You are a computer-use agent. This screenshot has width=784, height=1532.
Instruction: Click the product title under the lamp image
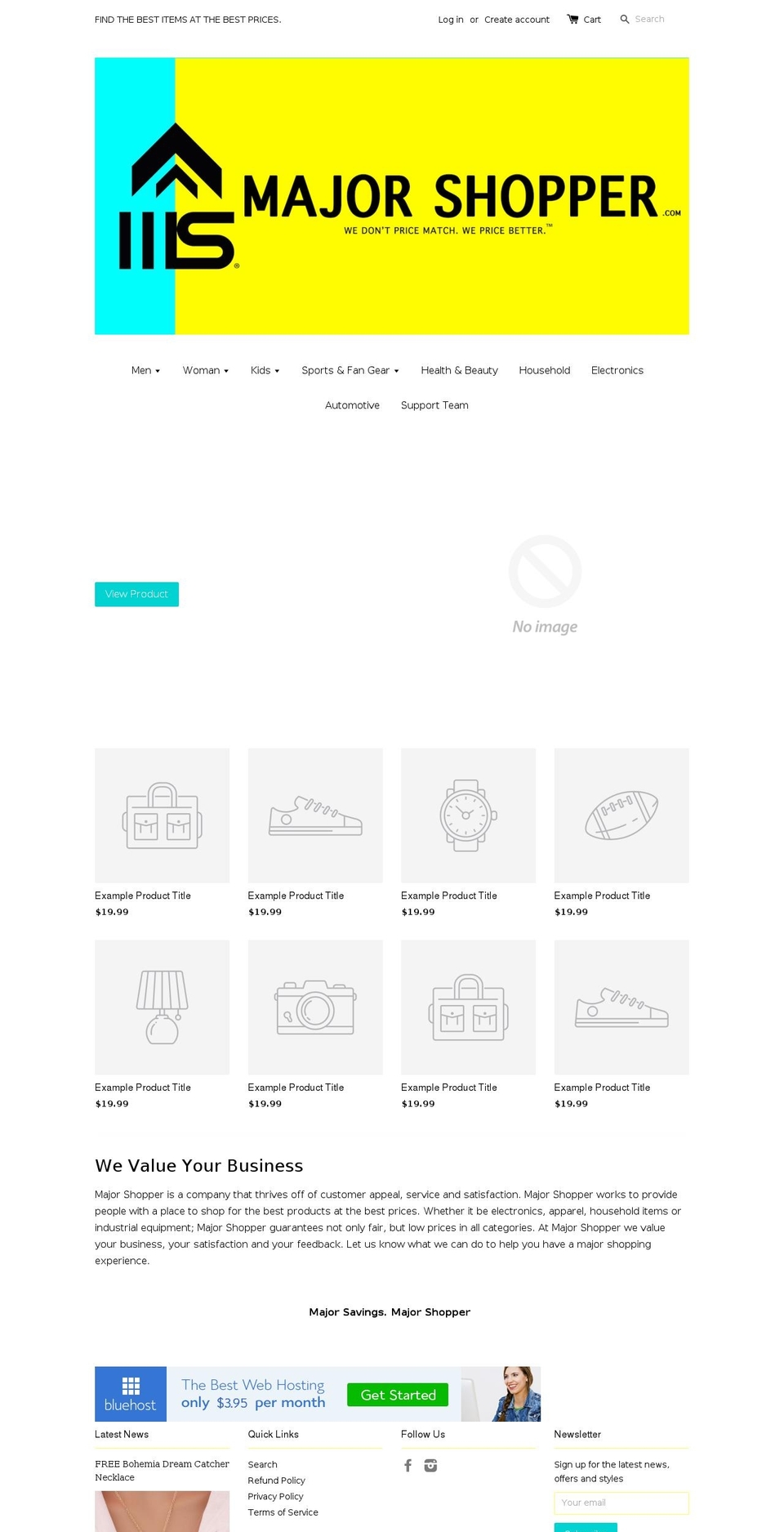pyautogui.click(x=143, y=1088)
